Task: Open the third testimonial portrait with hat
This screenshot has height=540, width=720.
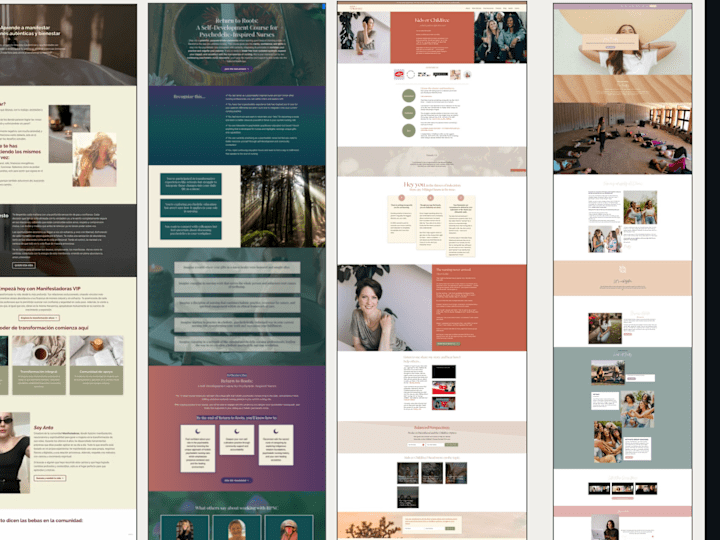Action: (x=289, y=528)
